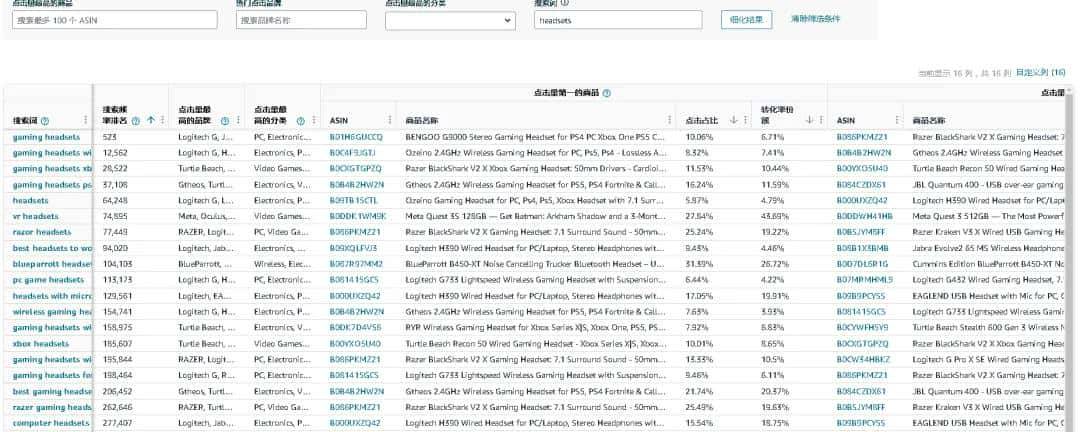The image size is (1080, 432).
Task: Open the 'razer gaming heads' search term link
Action: (x=52, y=407)
